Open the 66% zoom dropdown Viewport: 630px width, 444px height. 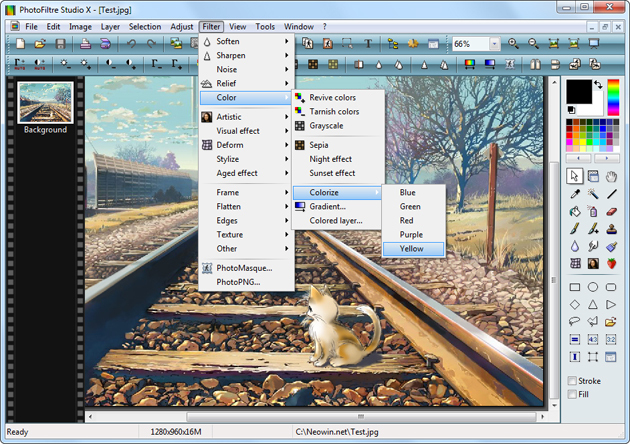click(x=495, y=44)
